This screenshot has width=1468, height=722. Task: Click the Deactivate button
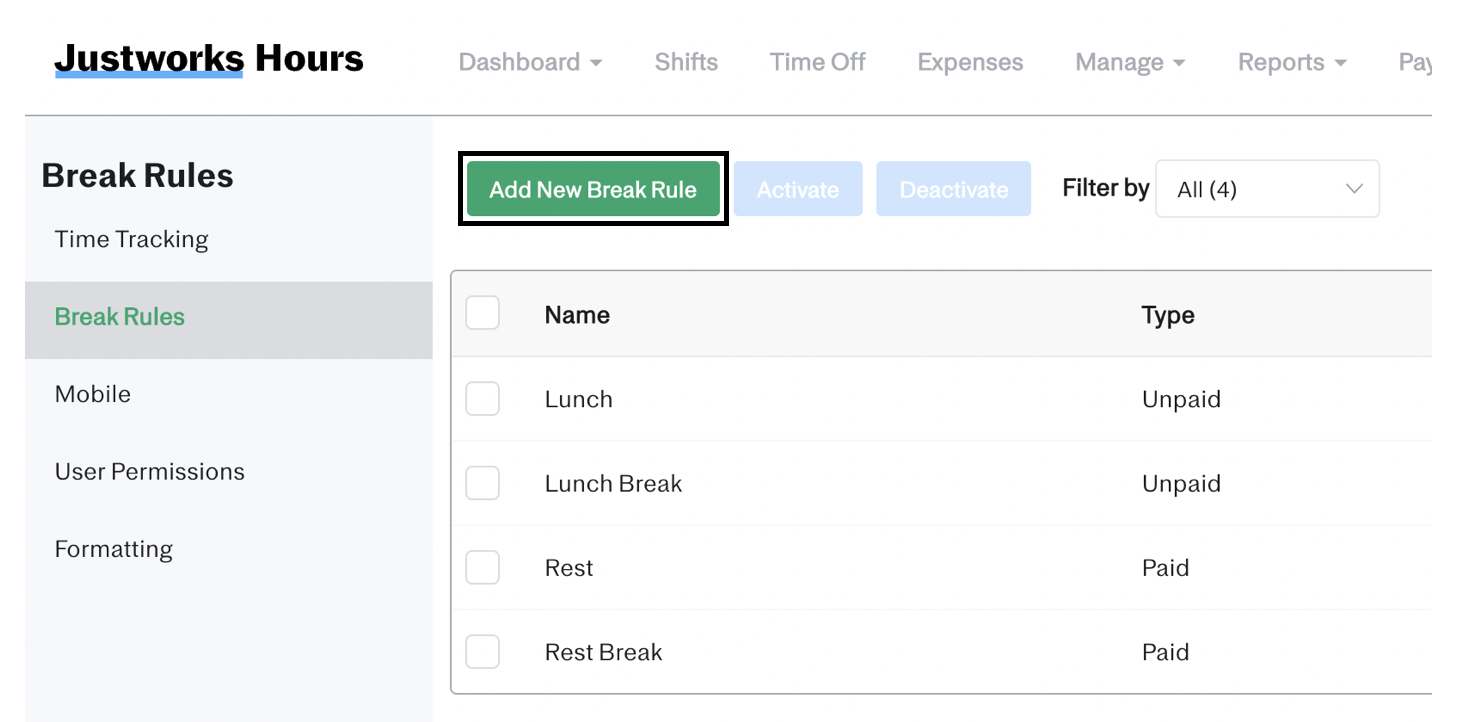pyautogui.click(x=953, y=188)
